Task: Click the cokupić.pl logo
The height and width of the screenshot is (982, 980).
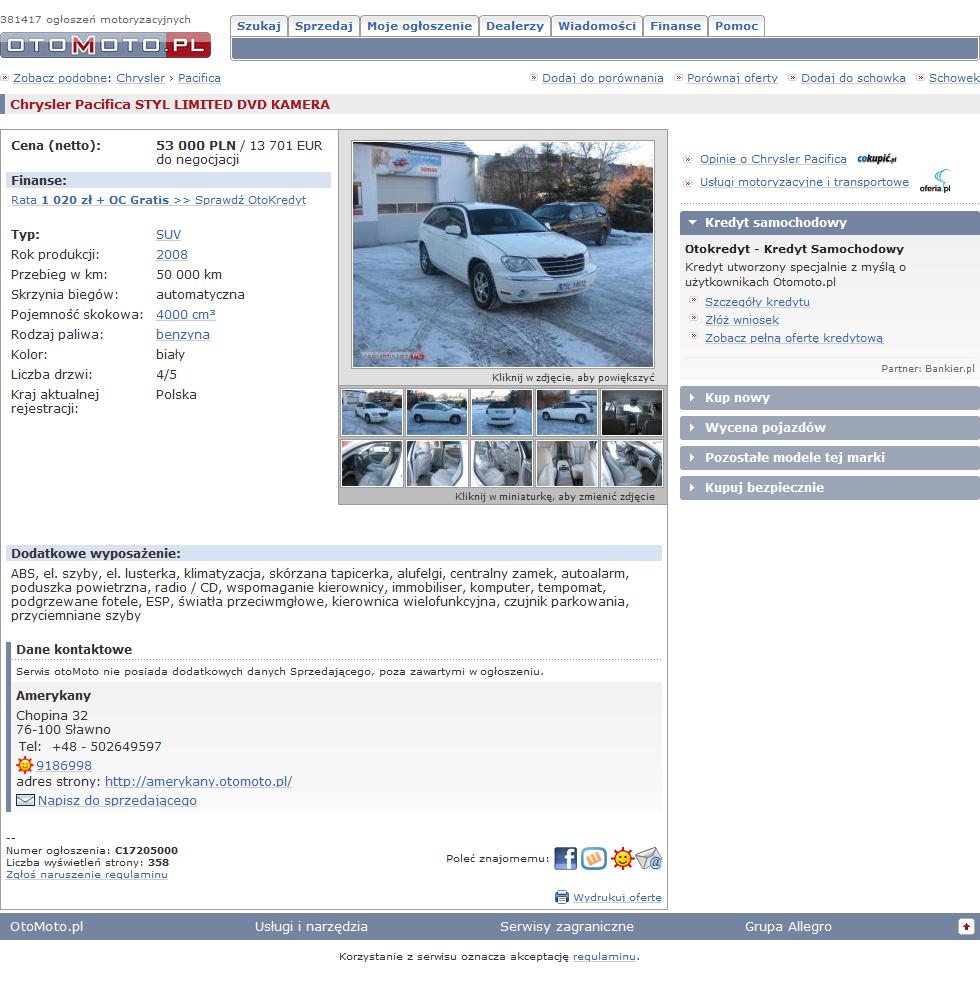Action: coord(877,158)
